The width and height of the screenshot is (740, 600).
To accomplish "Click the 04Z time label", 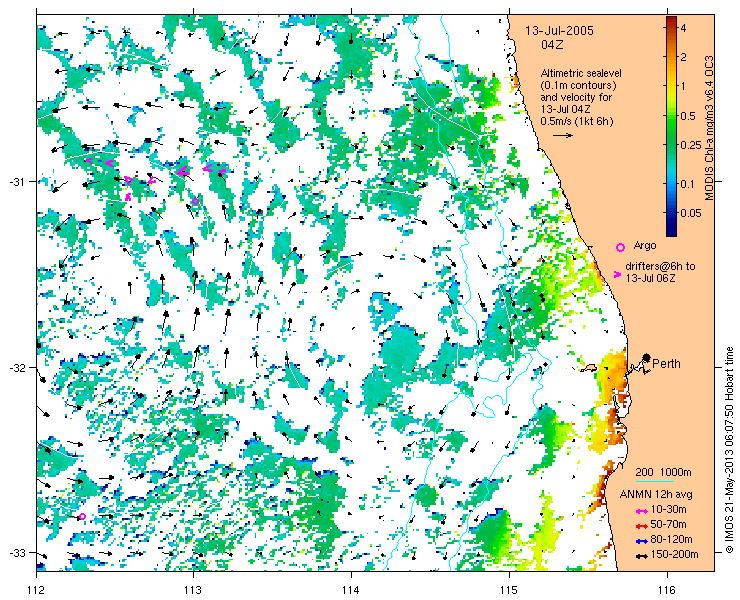I will pos(553,45).
